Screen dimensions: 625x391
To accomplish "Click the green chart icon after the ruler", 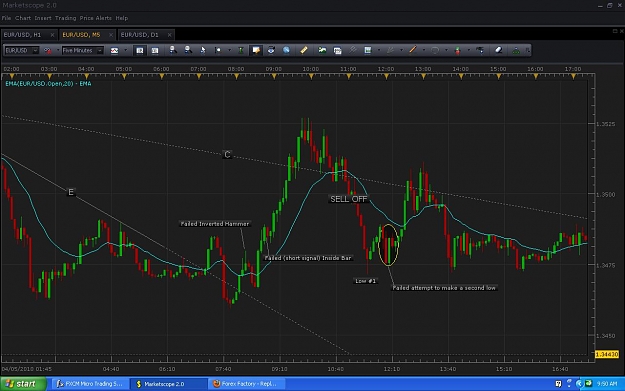I will click(x=322, y=50).
